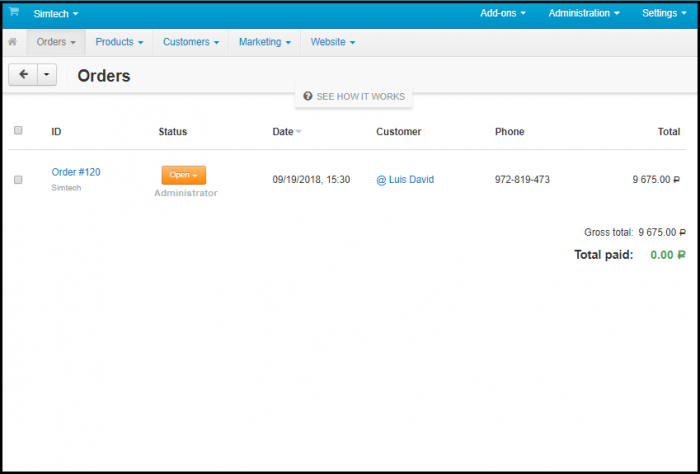Sort orders by the Total column
Viewport: 700px width, 474px height.
point(669,132)
